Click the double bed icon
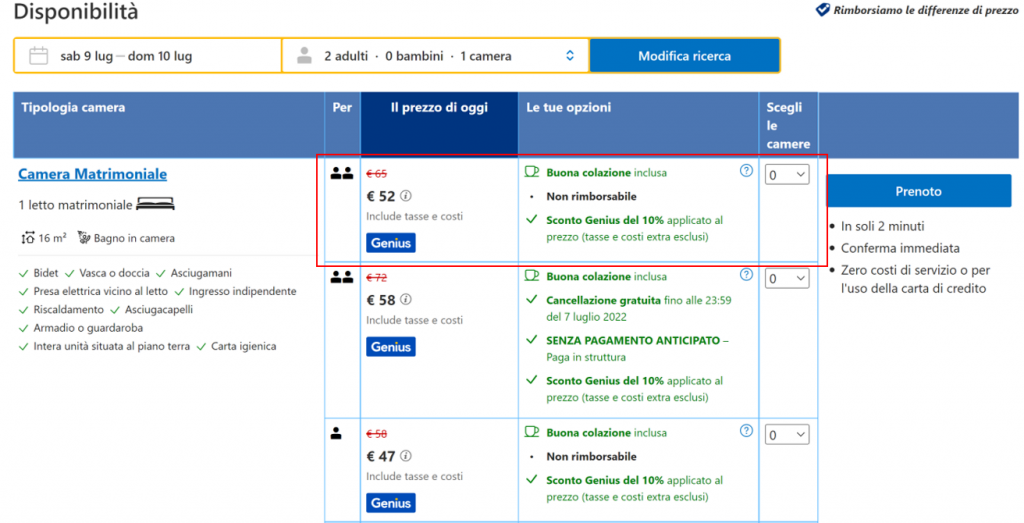The height and width of the screenshot is (523, 1024). click(156, 204)
